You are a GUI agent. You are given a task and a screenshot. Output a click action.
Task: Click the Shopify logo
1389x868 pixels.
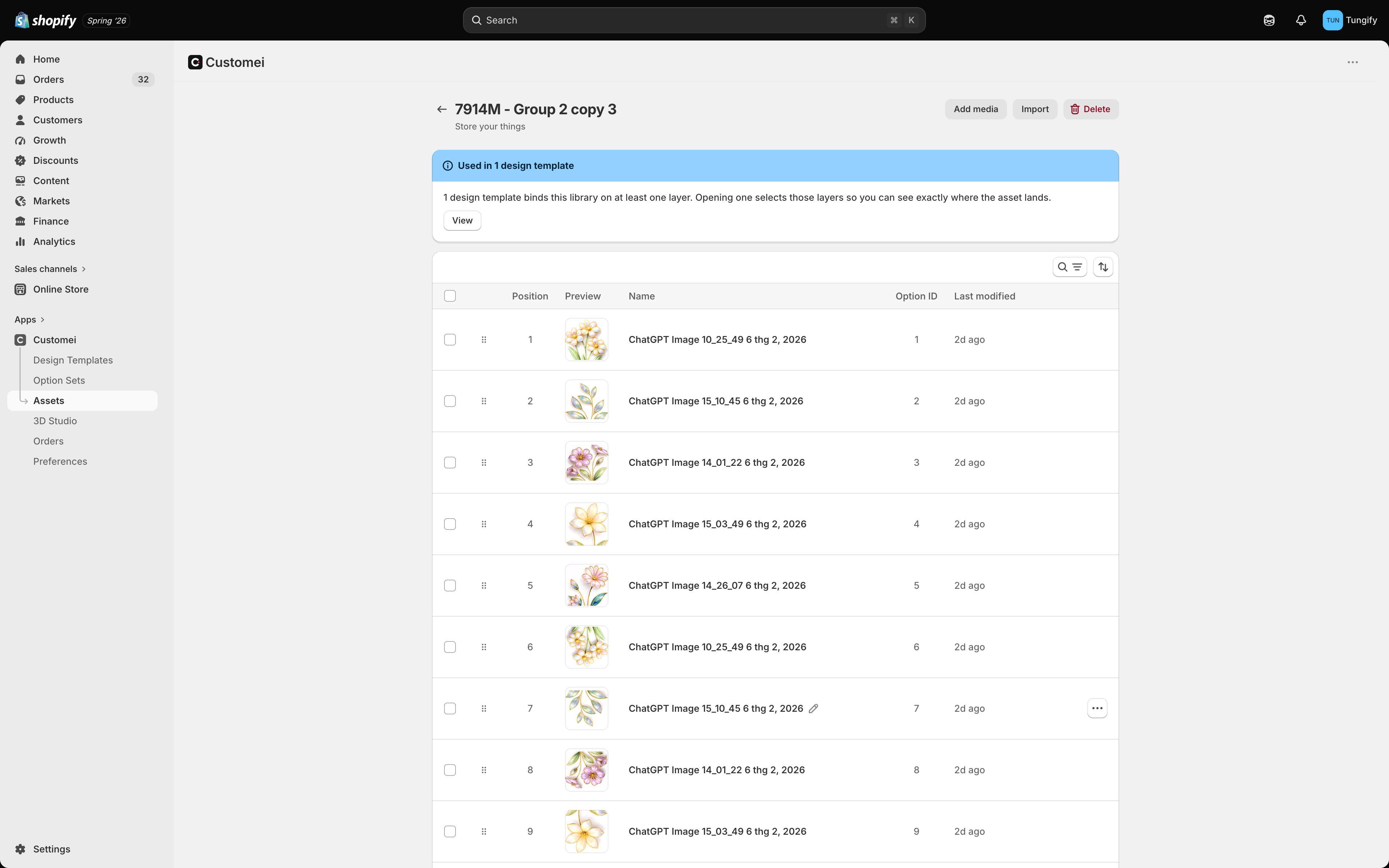pyautogui.click(x=45, y=20)
